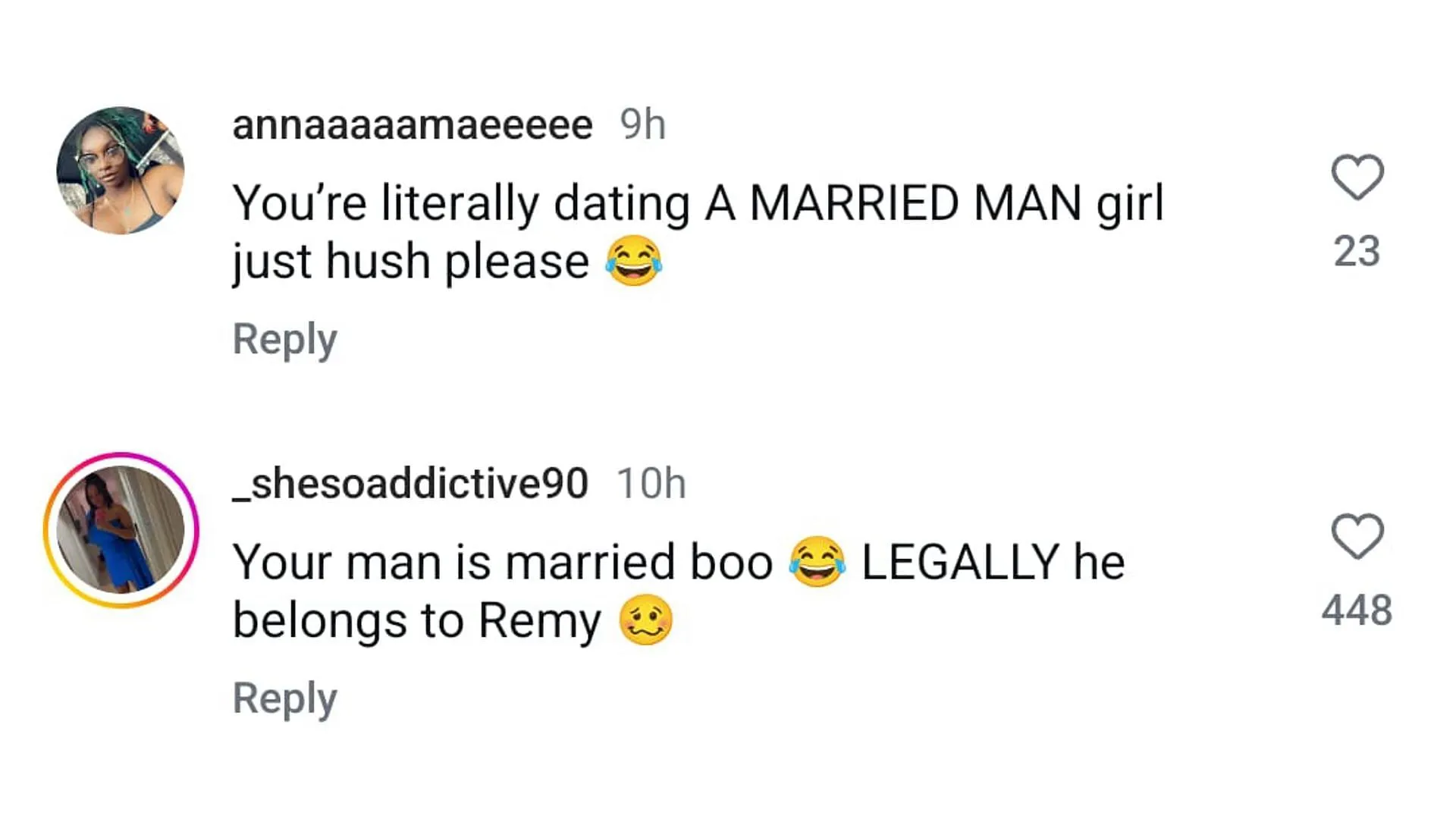Viewport: 1456px width, 819px height.
Task: Click the laughing emoji after "hush please"
Action: [x=633, y=262]
